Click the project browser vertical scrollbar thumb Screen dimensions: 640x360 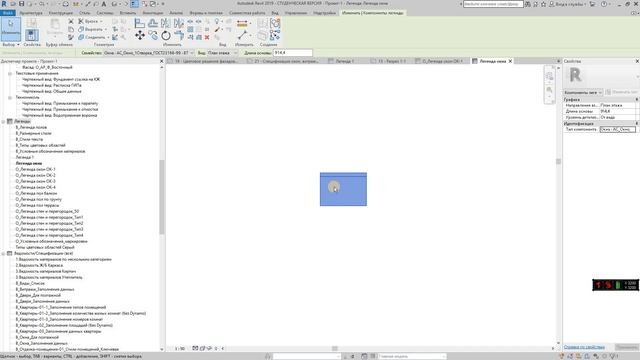click(162, 197)
